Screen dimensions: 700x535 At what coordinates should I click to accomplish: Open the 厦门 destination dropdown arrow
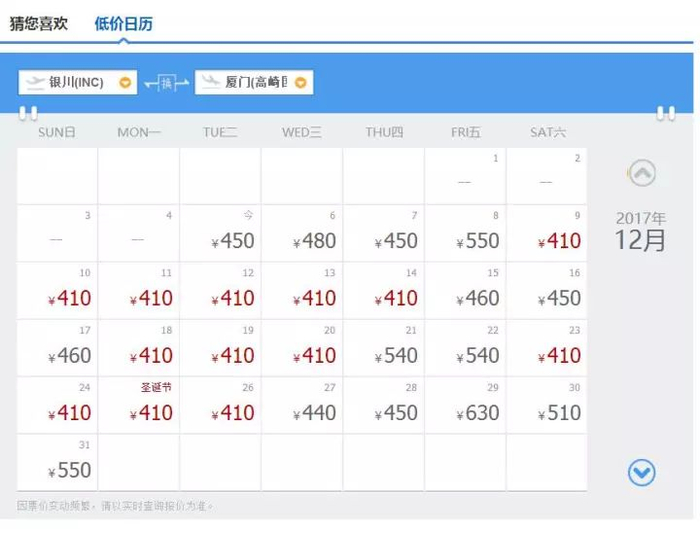coord(300,83)
